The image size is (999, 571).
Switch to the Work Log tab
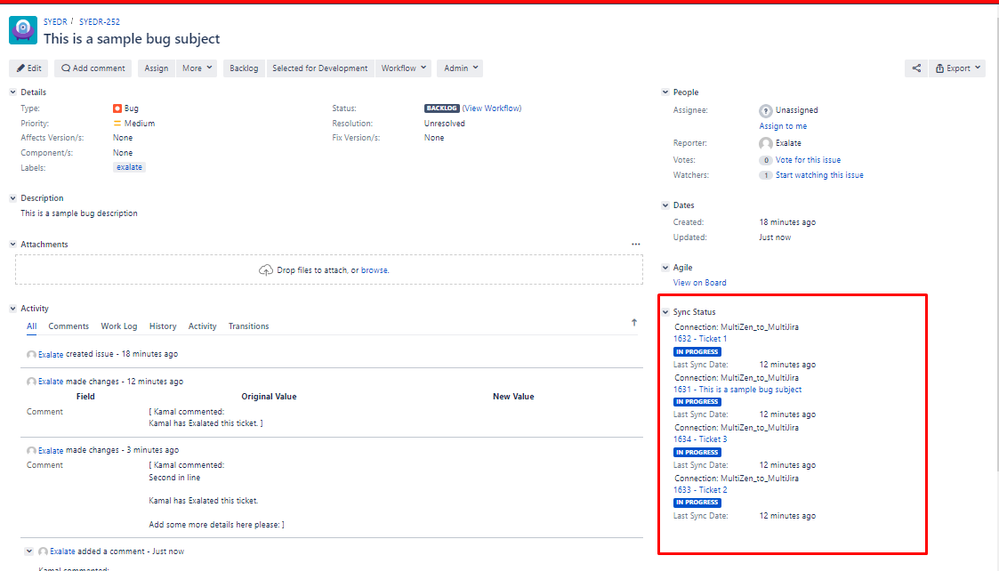tap(119, 326)
